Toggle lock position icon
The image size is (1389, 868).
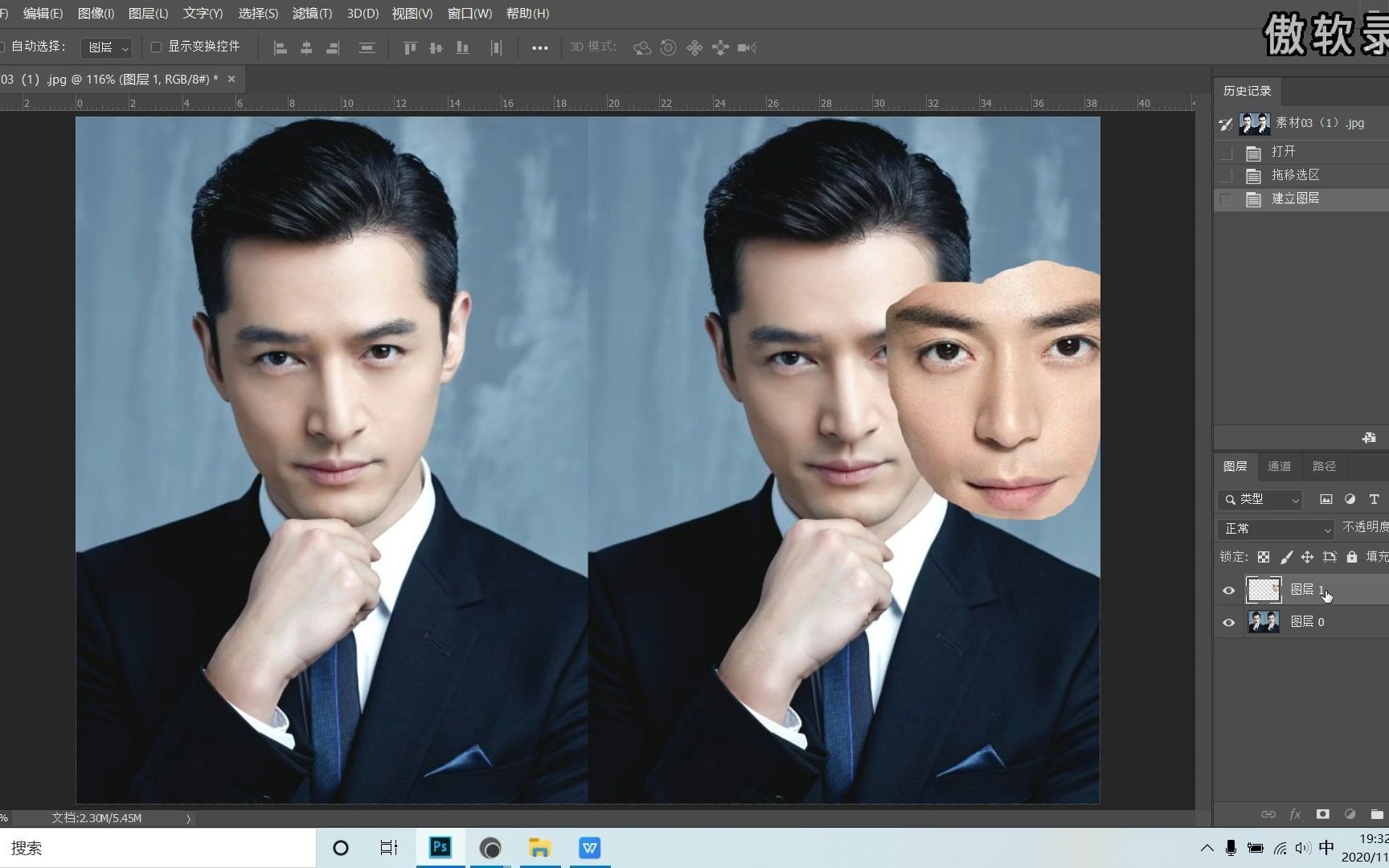click(1308, 557)
